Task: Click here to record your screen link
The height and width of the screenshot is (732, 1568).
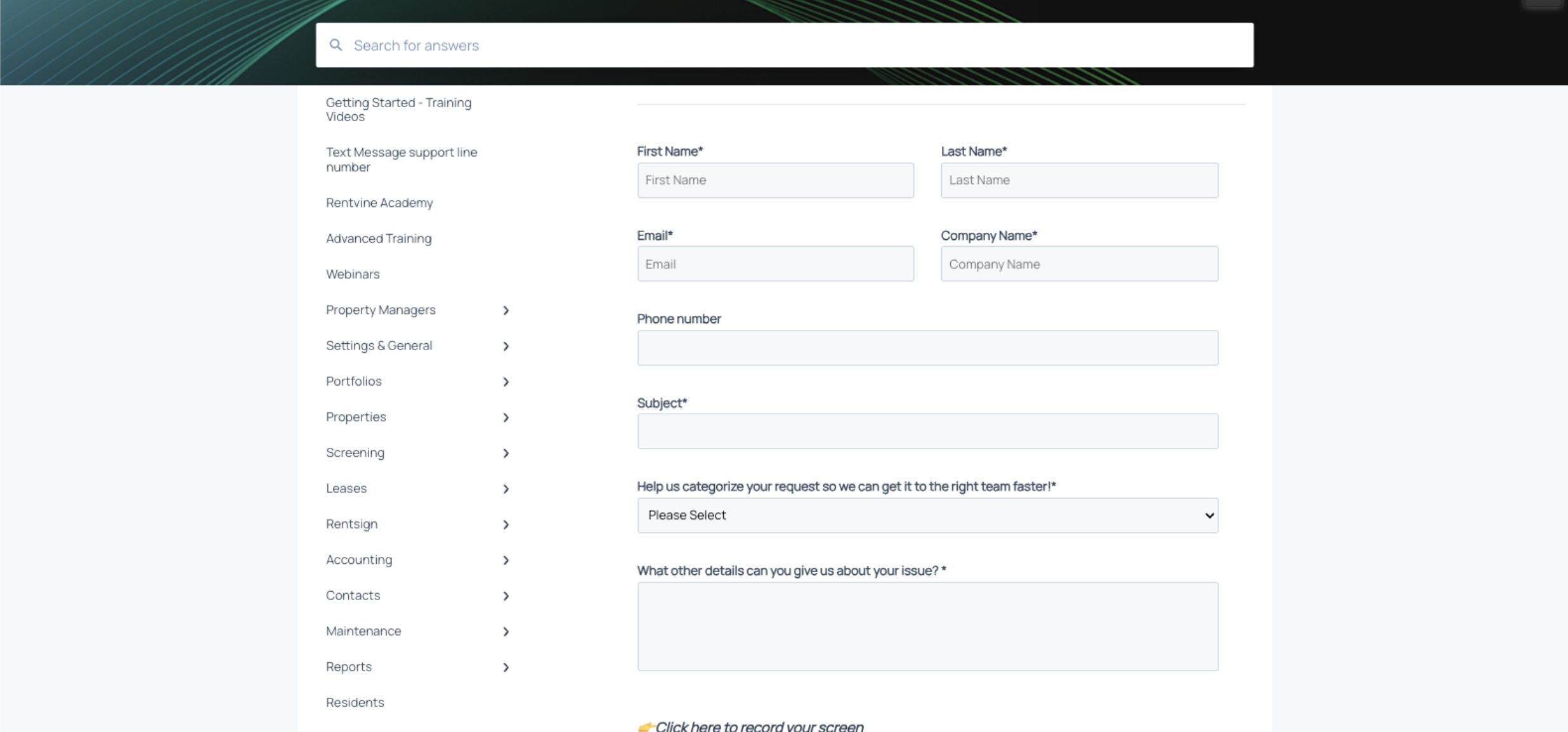Action: point(759,726)
